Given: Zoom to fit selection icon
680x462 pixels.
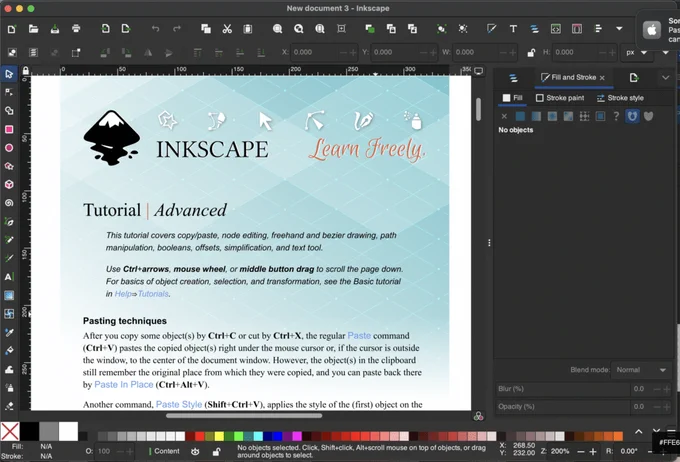Looking at the screenshot, I should pos(278,29).
